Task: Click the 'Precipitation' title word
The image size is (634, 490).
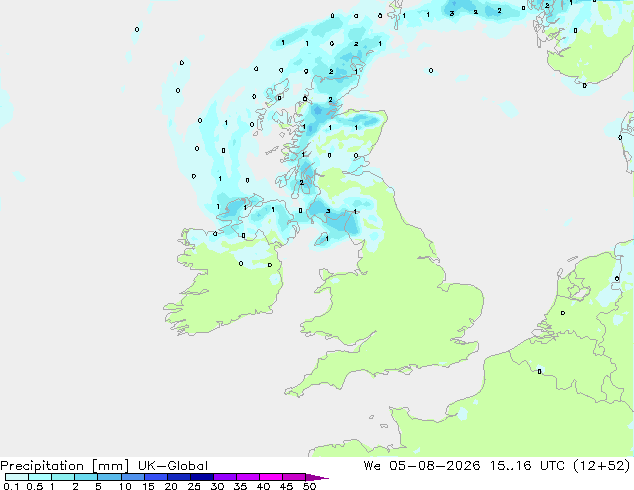Action: click(42, 466)
